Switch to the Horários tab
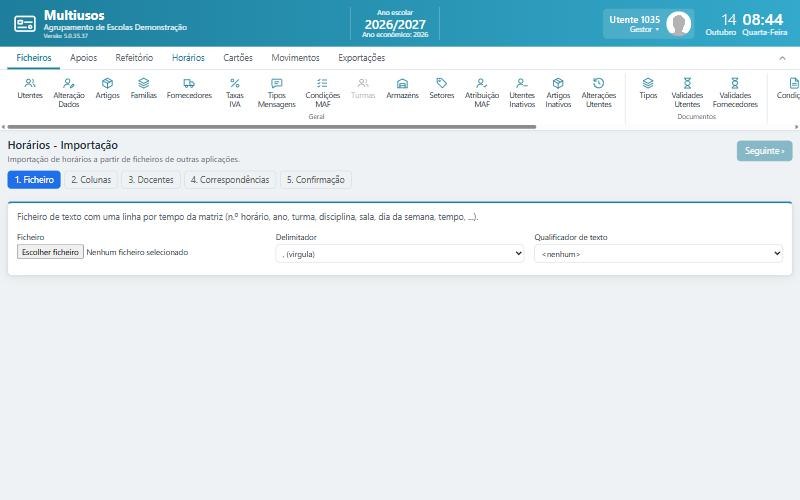Viewport: 800px width, 500px height. tap(188, 58)
